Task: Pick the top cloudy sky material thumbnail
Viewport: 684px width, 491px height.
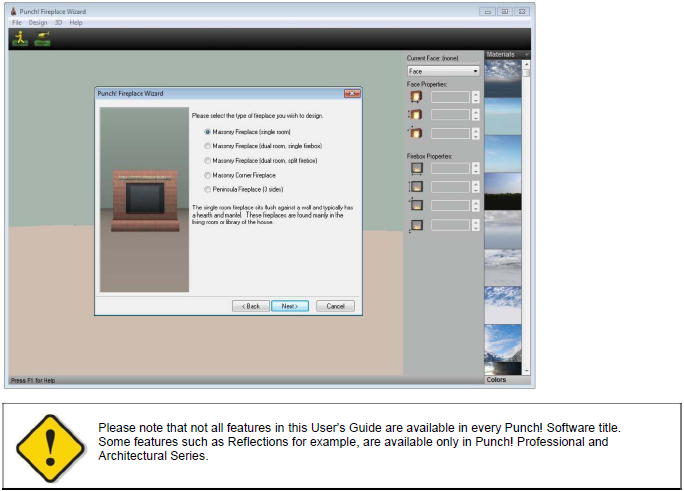Action: point(503,78)
